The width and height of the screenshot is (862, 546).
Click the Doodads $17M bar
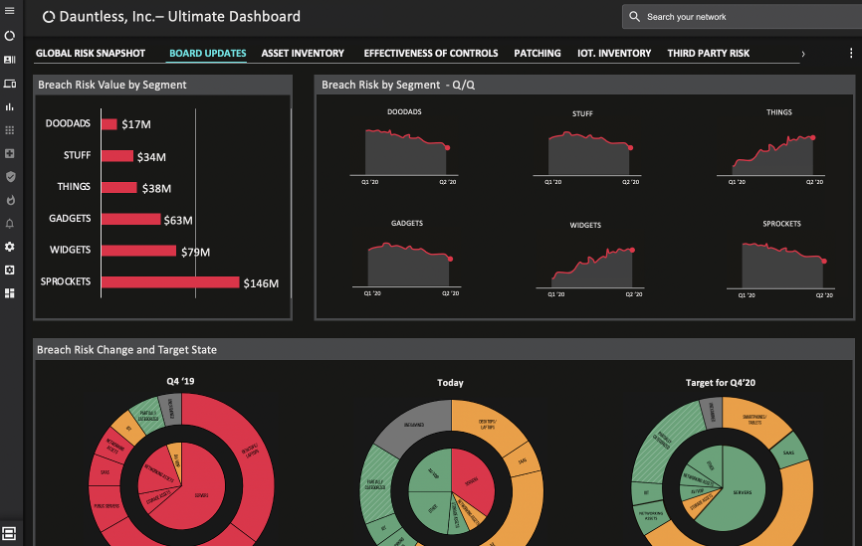point(109,124)
